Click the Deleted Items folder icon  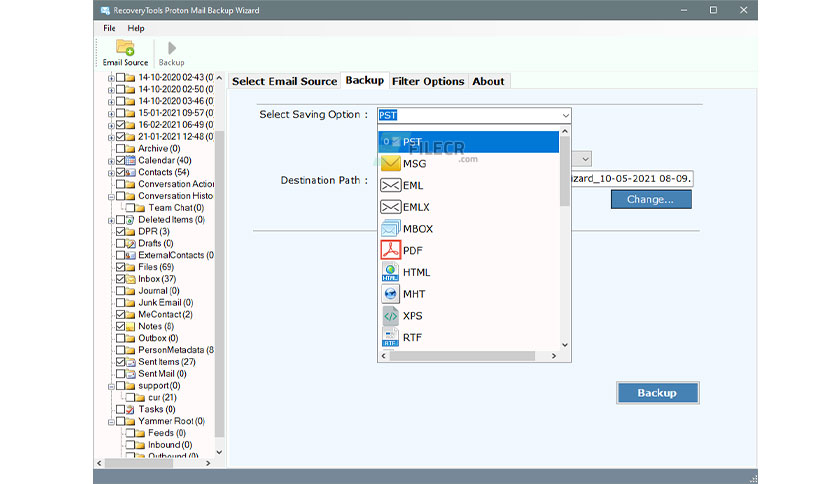point(131,220)
